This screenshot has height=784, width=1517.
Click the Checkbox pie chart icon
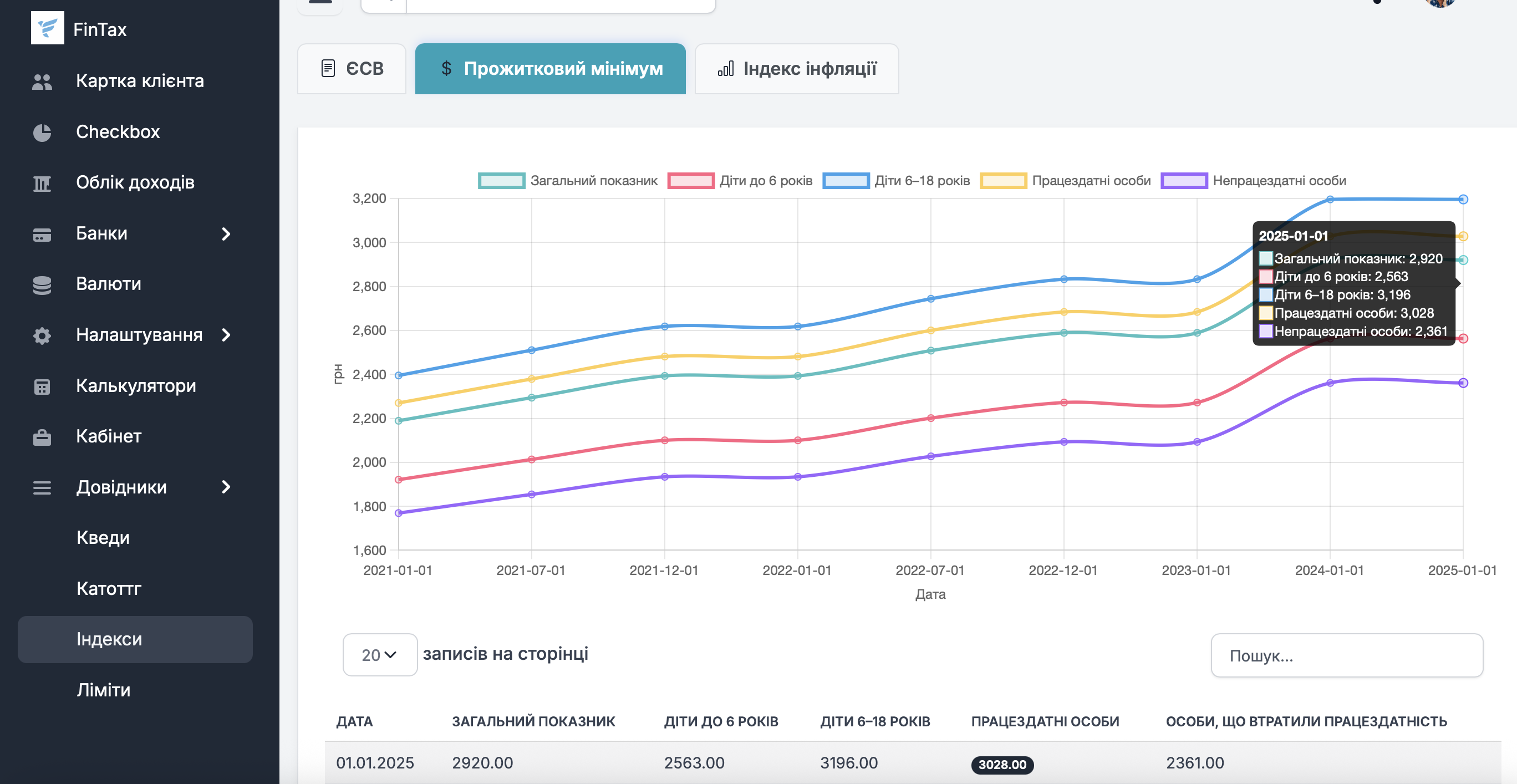coord(42,133)
